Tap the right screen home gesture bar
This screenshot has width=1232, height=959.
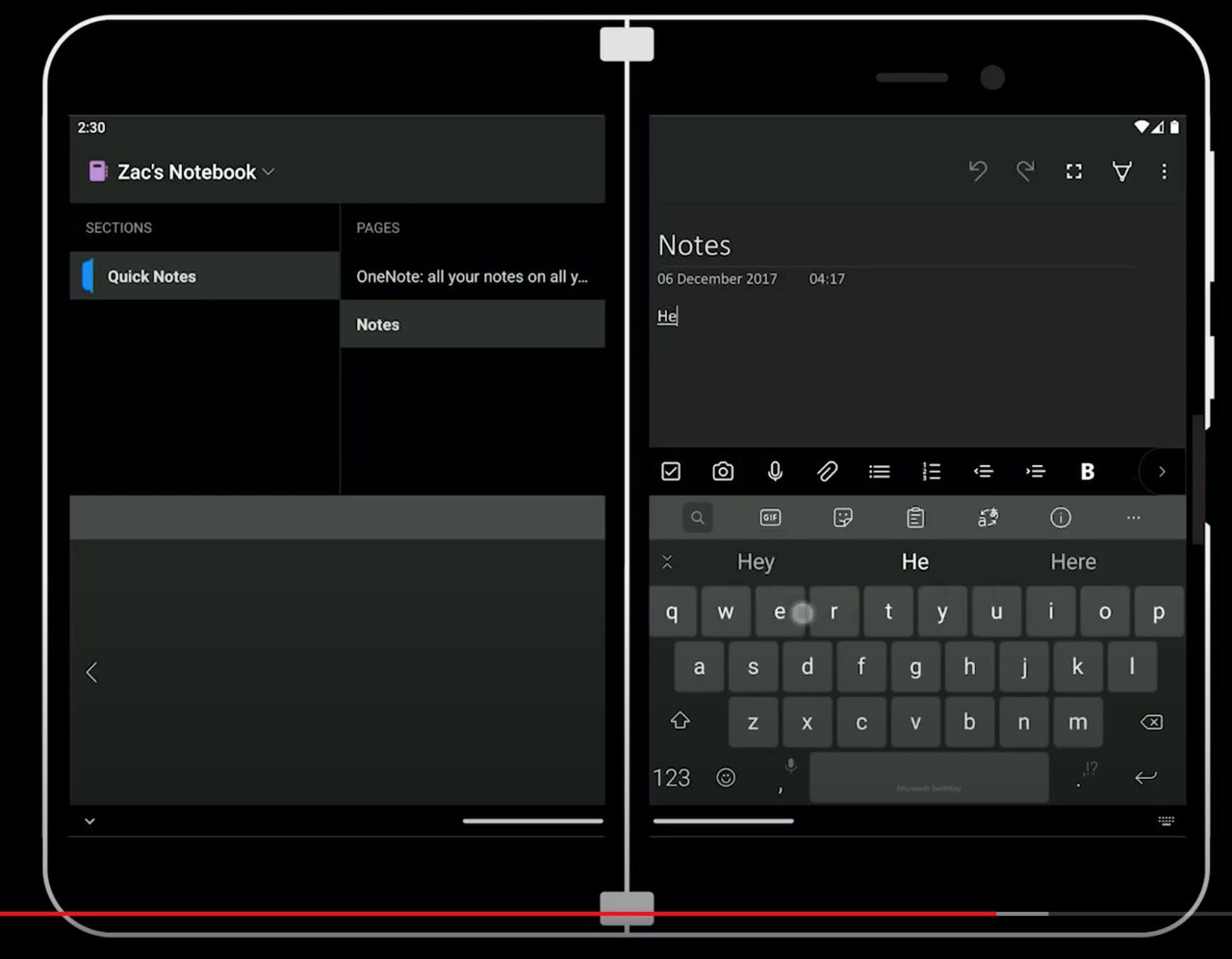click(x=724, y=821)
